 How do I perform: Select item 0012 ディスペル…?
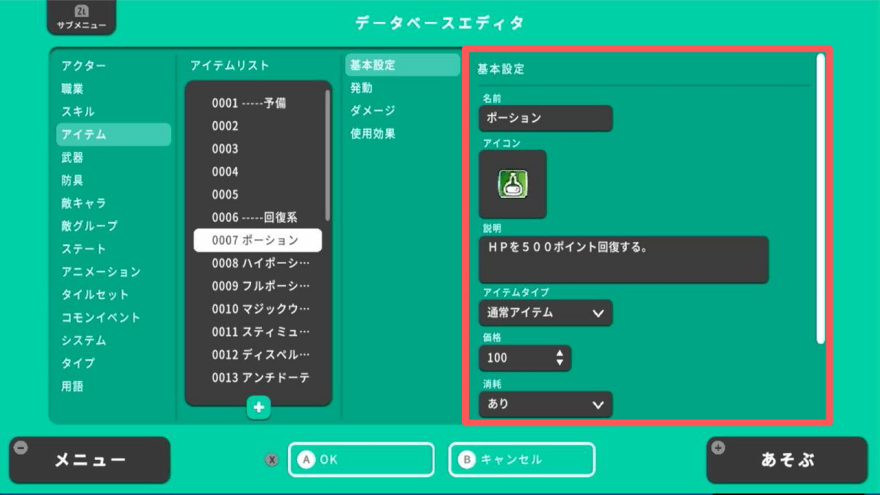click(258, 355)
